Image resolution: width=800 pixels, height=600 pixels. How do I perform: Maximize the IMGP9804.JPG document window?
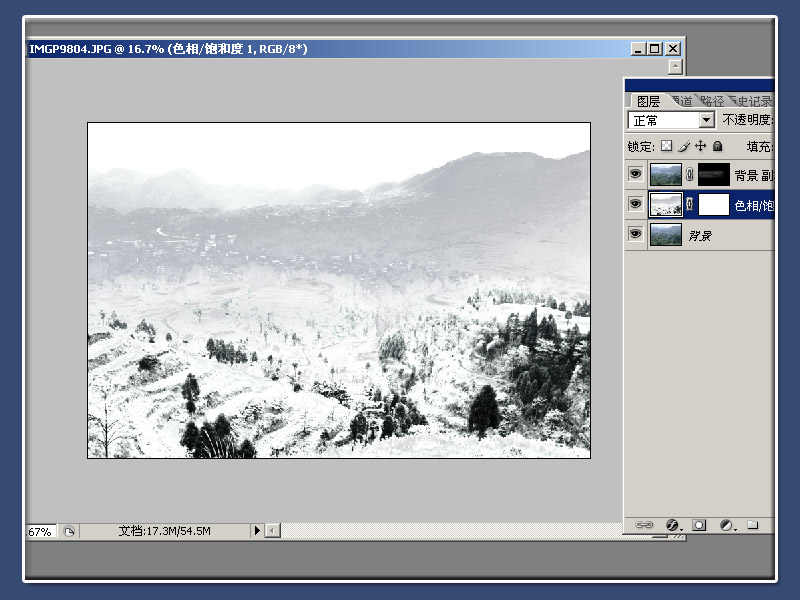655,48
